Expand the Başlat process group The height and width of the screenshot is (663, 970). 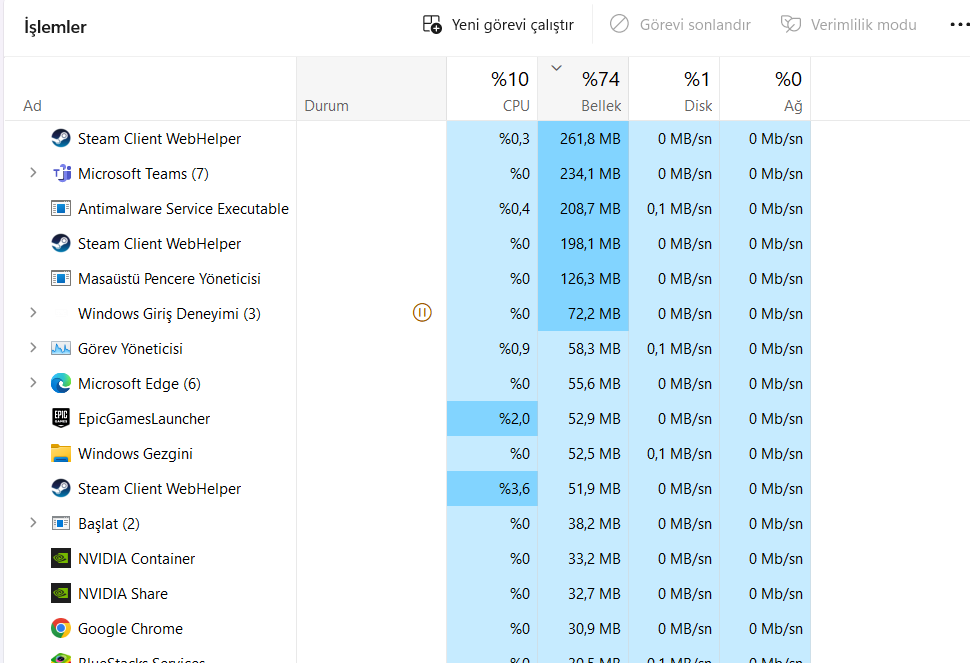pyautogui.click(x=33, y=523)
